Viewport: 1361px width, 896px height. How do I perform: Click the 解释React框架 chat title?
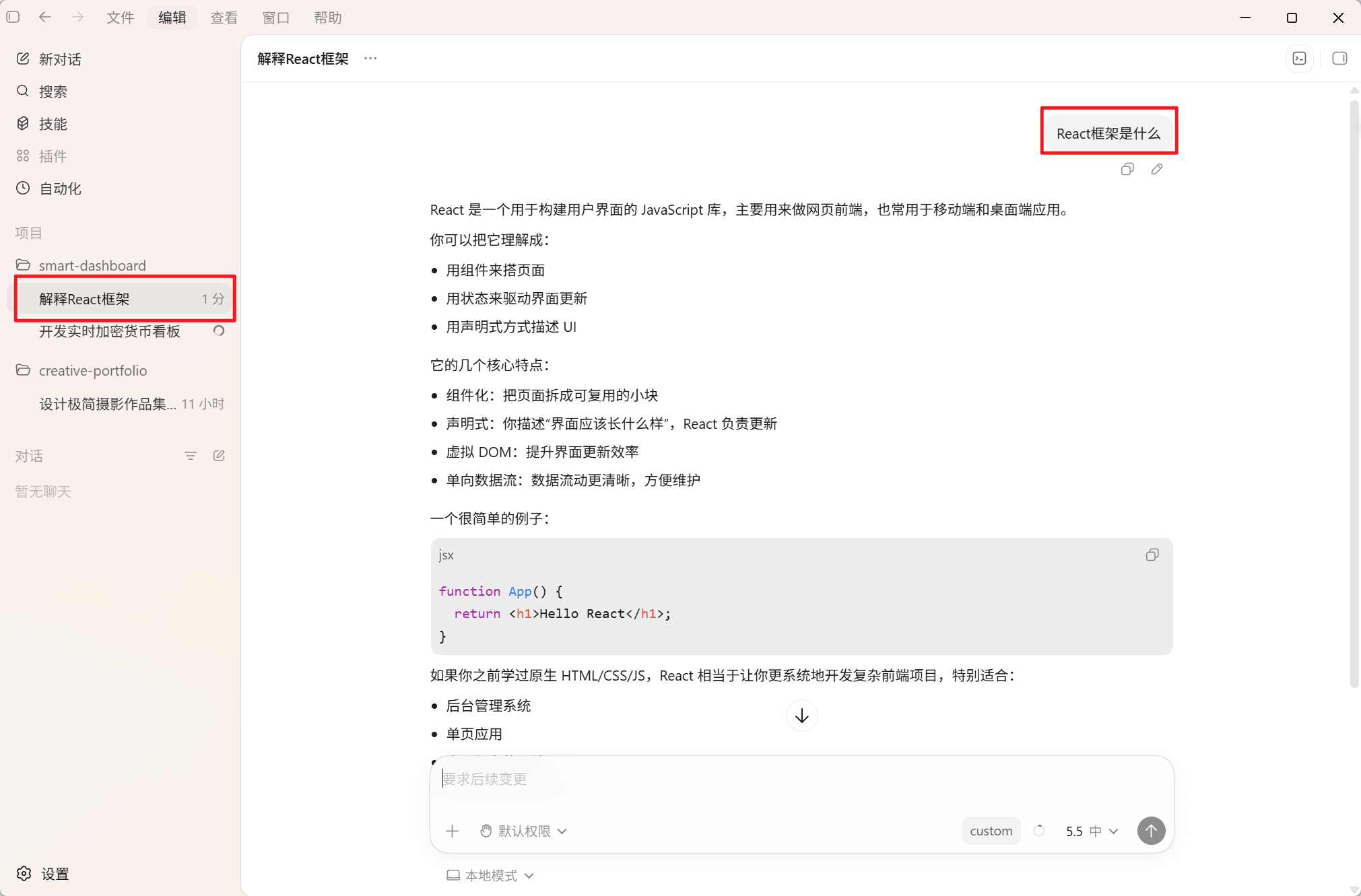click(303, 59)
